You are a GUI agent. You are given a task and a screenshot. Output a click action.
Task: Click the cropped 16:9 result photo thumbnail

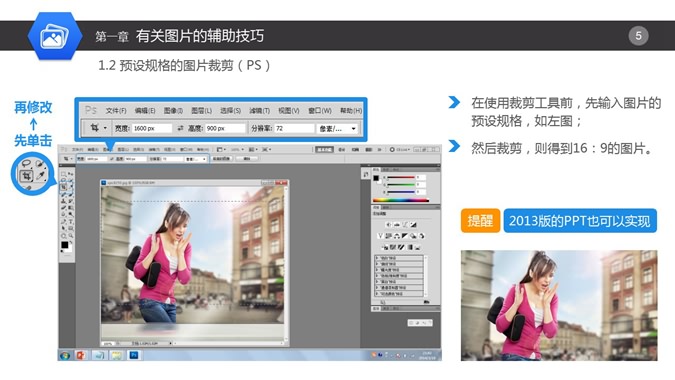pyautogui.click(x=559, y=306)
